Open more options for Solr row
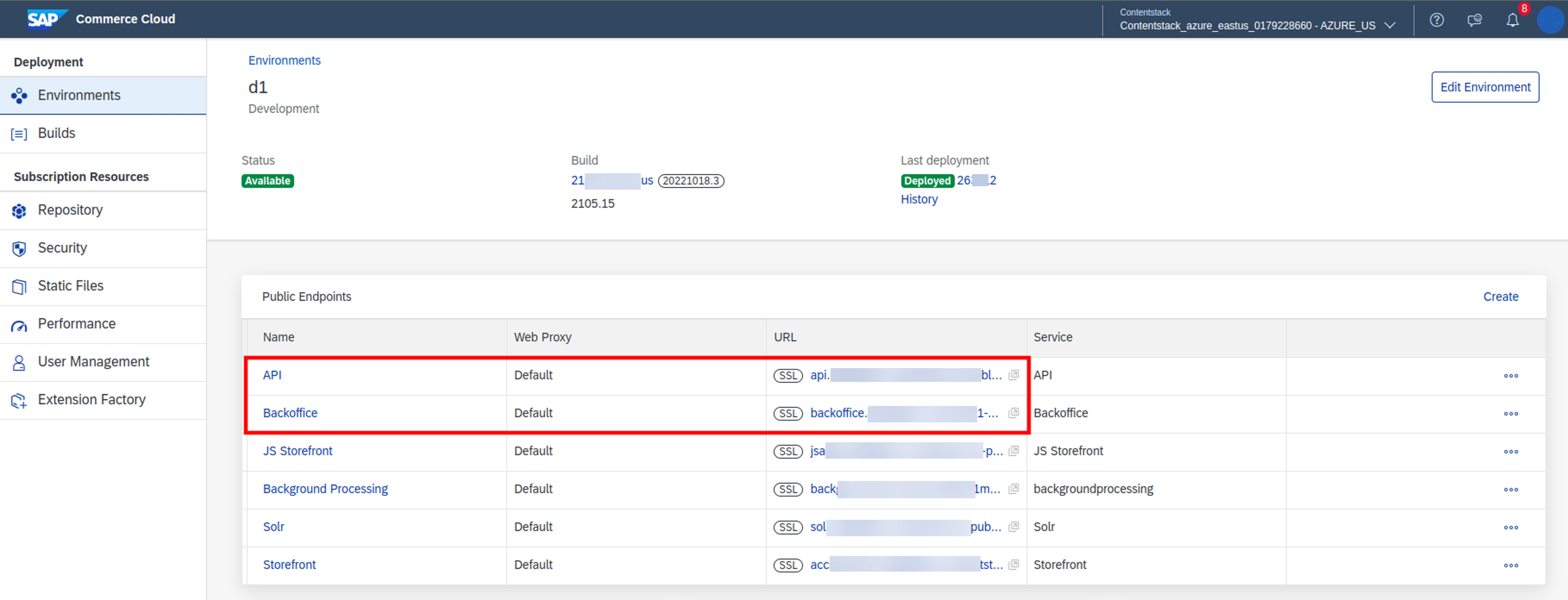 pos(1511,528)
